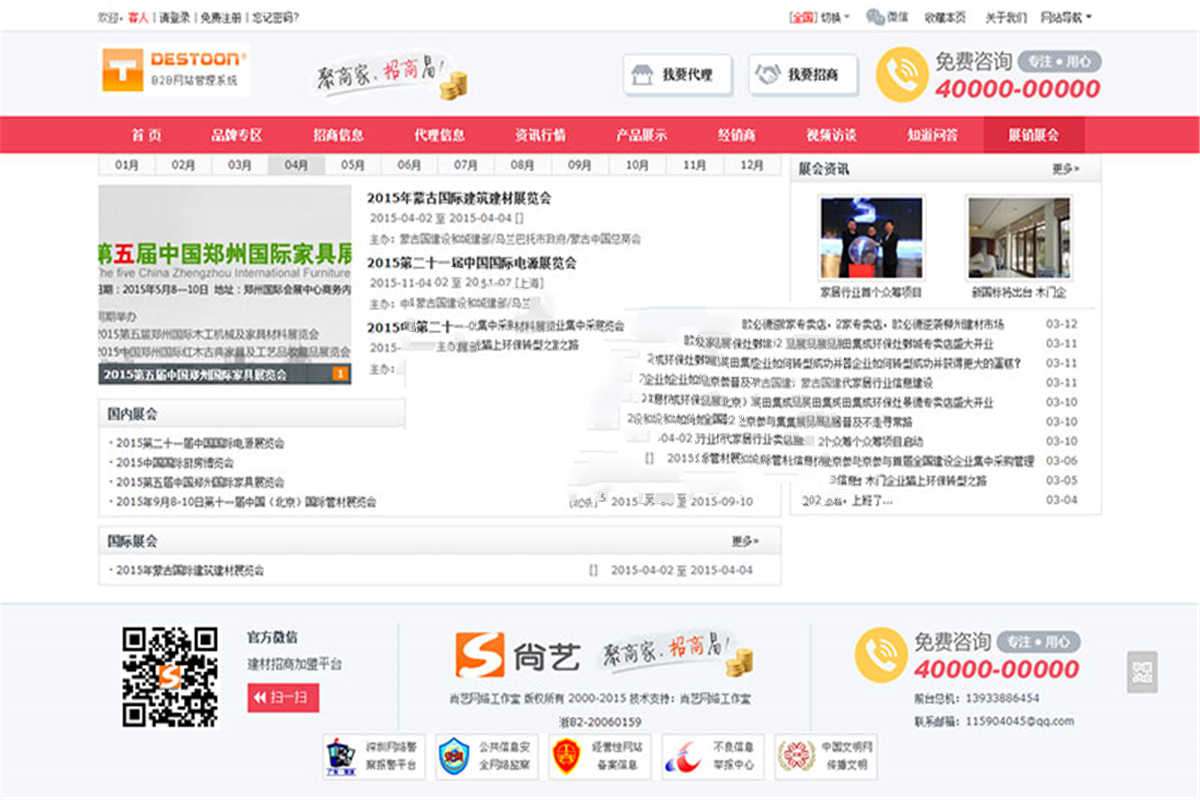
Task: Open the 公共信息安全网络监察 badge
Action: [487, 757]
